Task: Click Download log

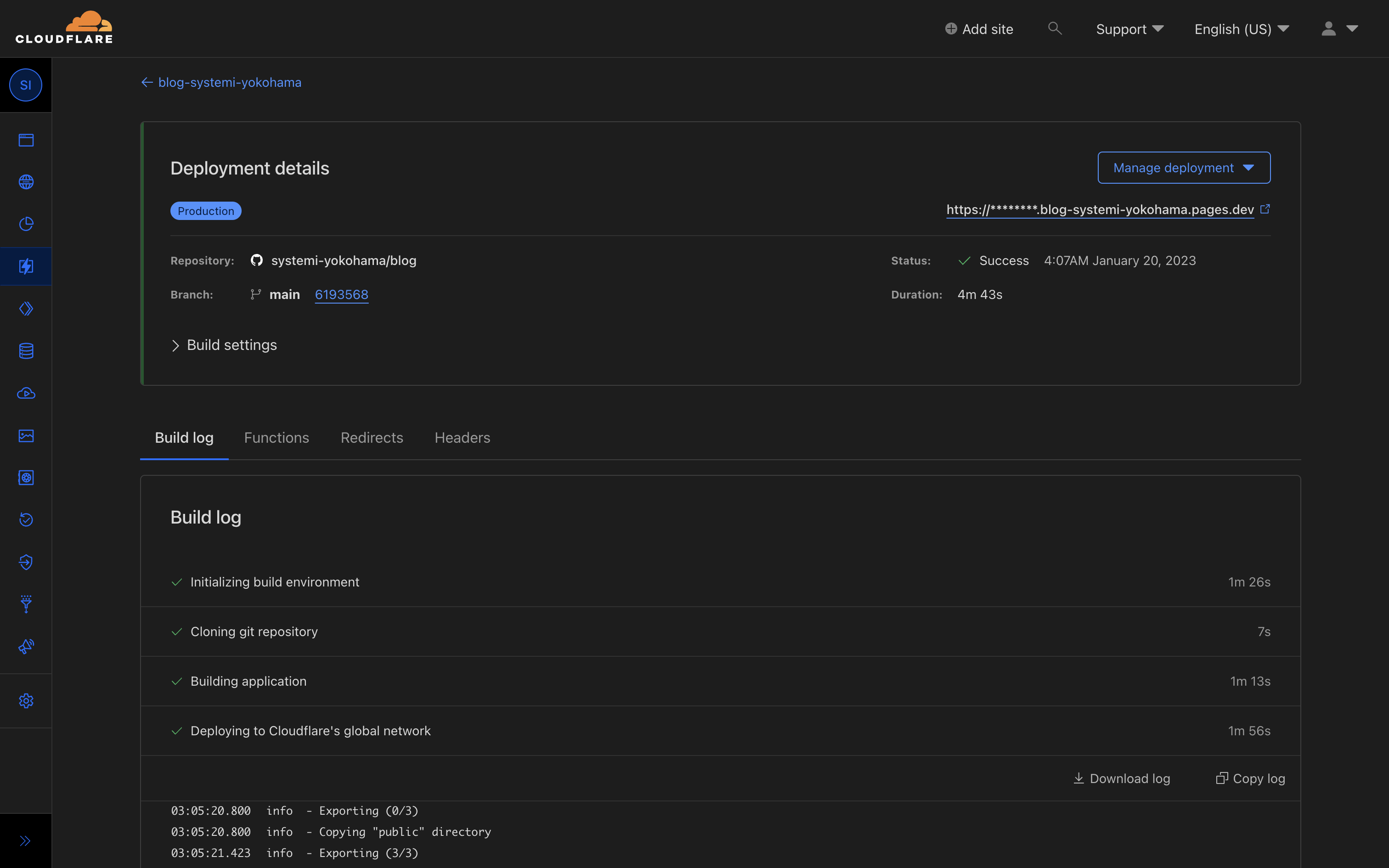Action: click(x=1122, y=778)
